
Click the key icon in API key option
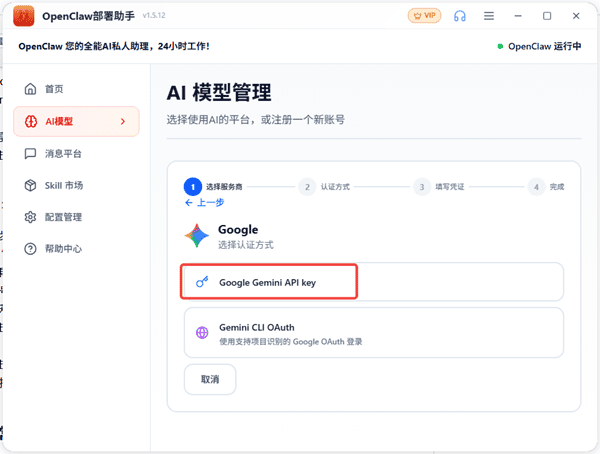(x=202, y=282)
